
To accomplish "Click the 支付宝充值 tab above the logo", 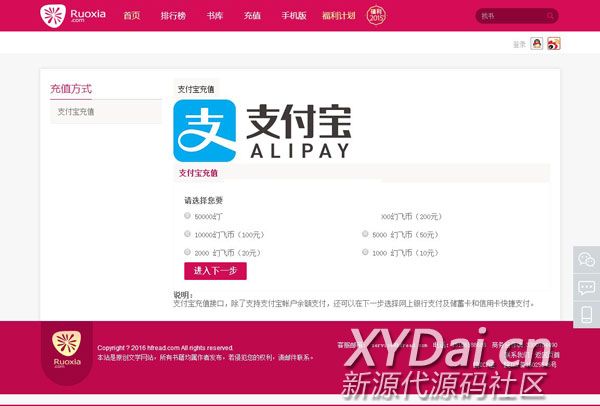I will tap(196, 89).
